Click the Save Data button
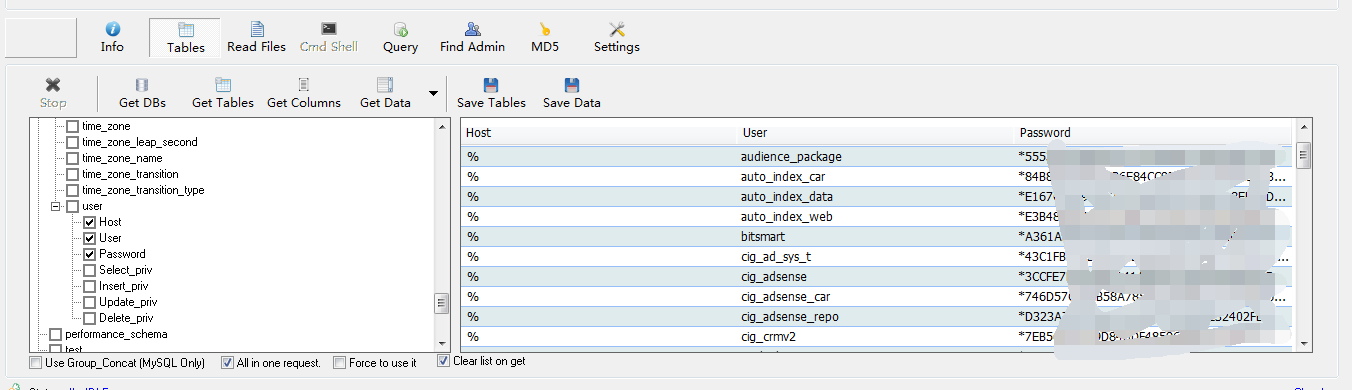The width and height of the screenshot is (1352, 390). (x=571, y=93)
